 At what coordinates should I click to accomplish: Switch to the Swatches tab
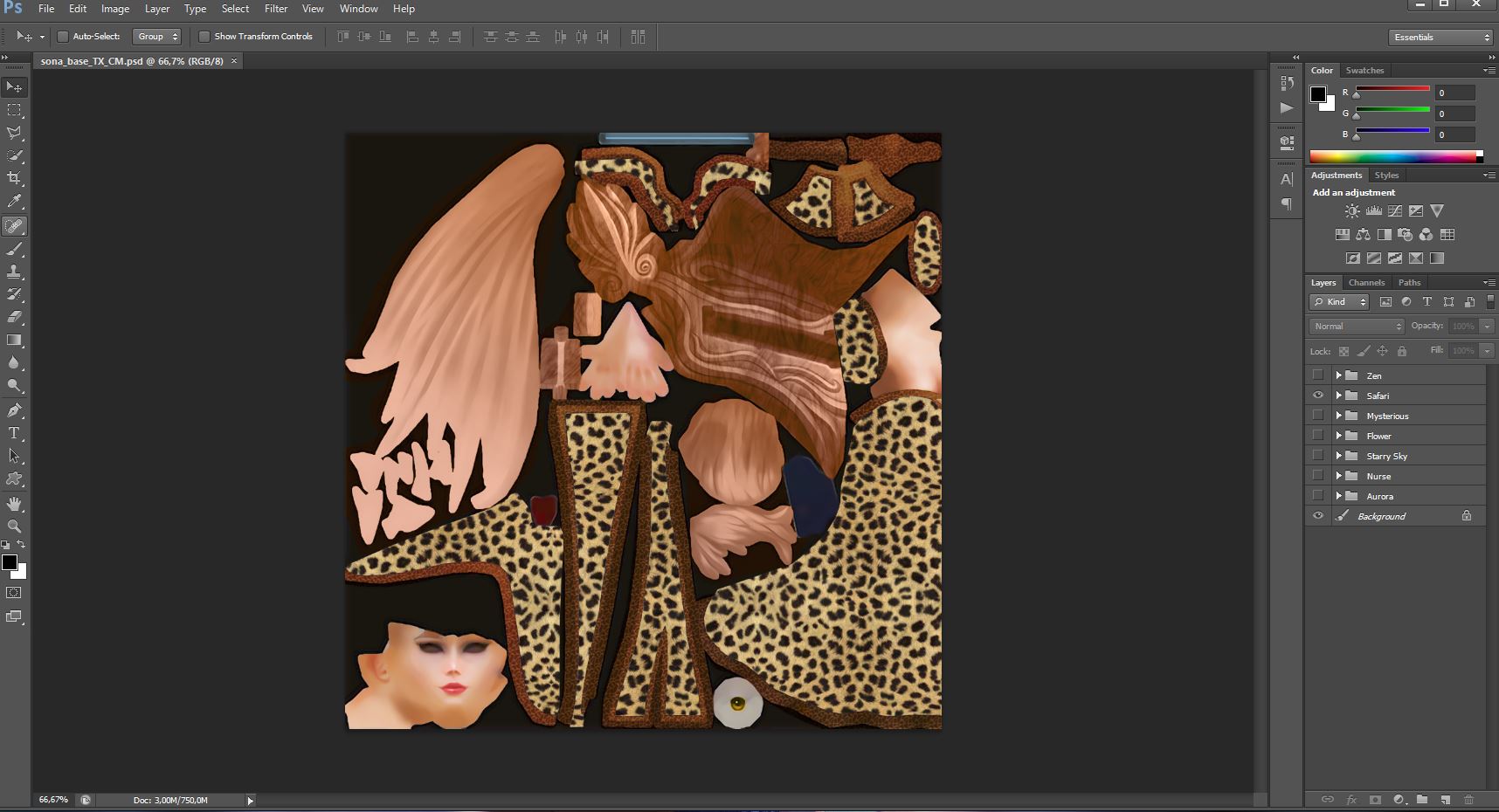coord(1364,70)
